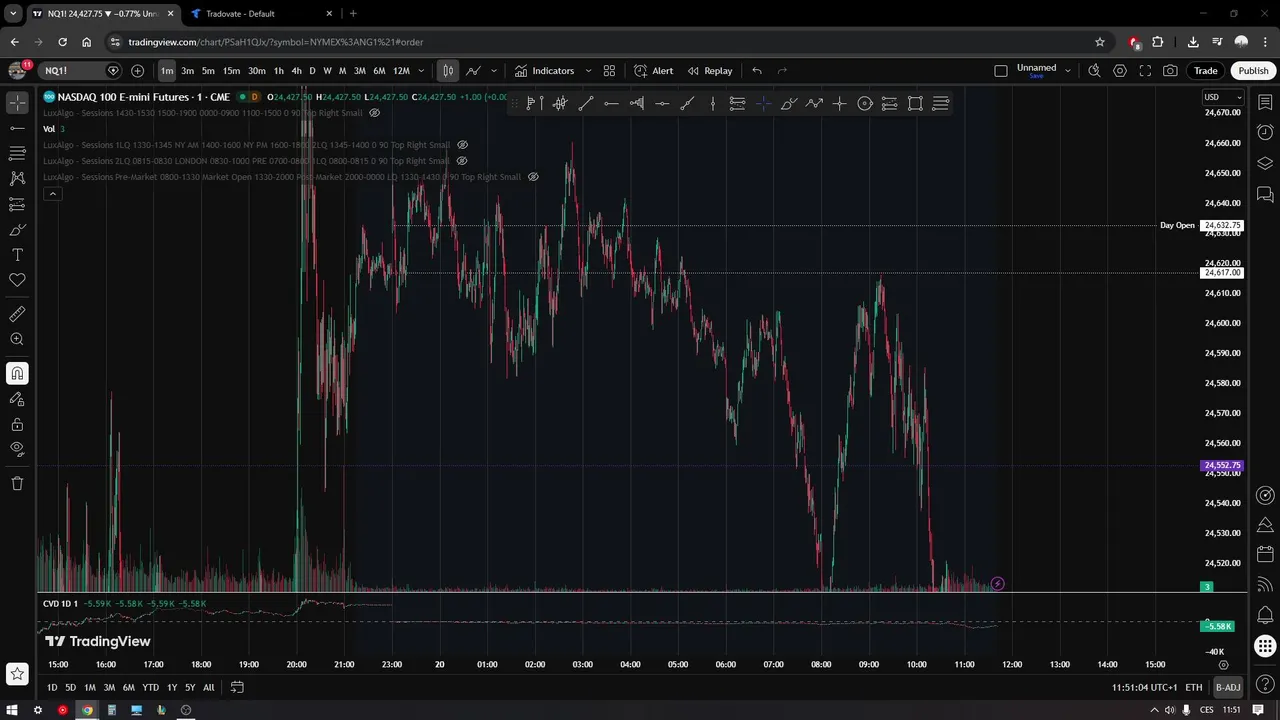Click the trash Remove objects icon
Image resolution: width=1280 pixels, height=720 pixels.
click(x=17, y=483)
